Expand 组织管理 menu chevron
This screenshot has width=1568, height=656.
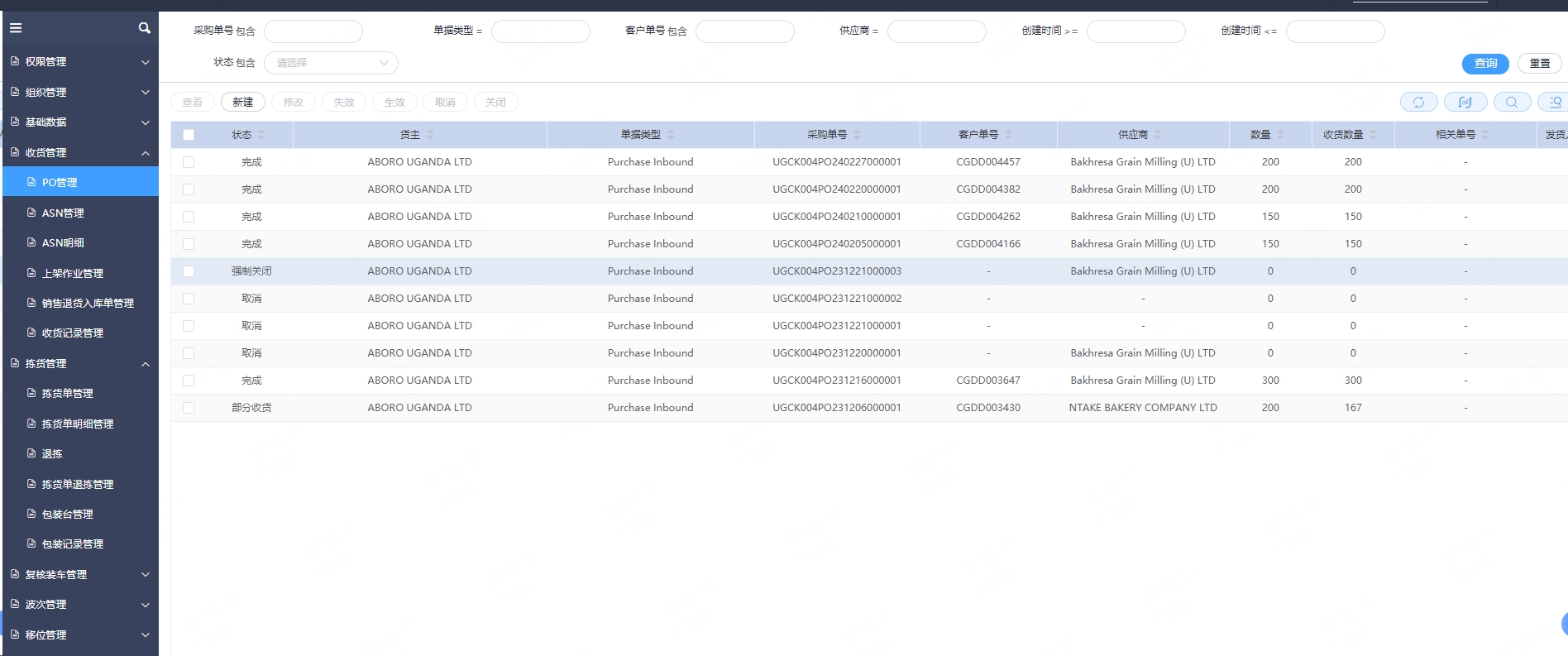[x=146, y=92]
